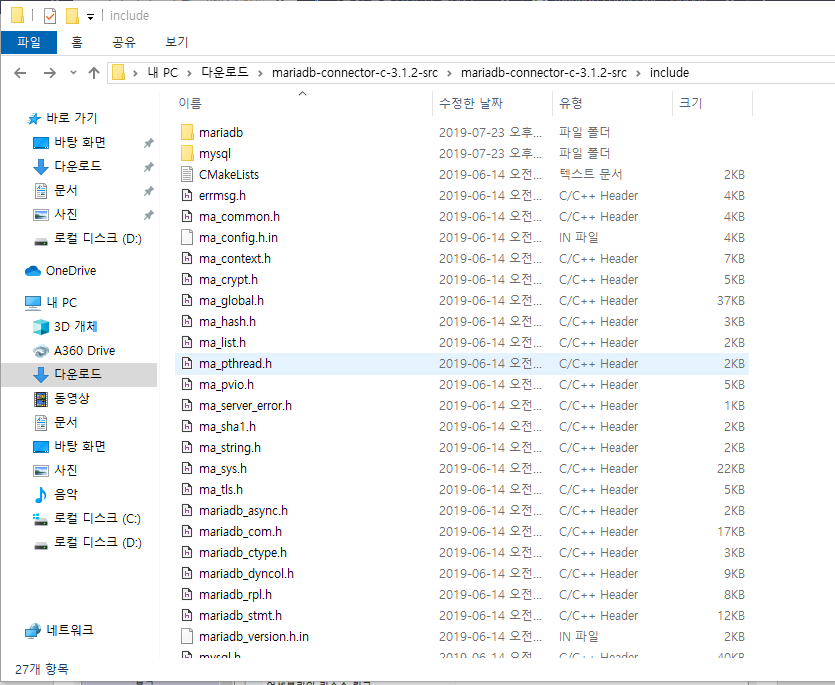Select the ma_server_error.h file
This screenshot has height=685, width=835.
pyautogui.click(x=245, y=406)
